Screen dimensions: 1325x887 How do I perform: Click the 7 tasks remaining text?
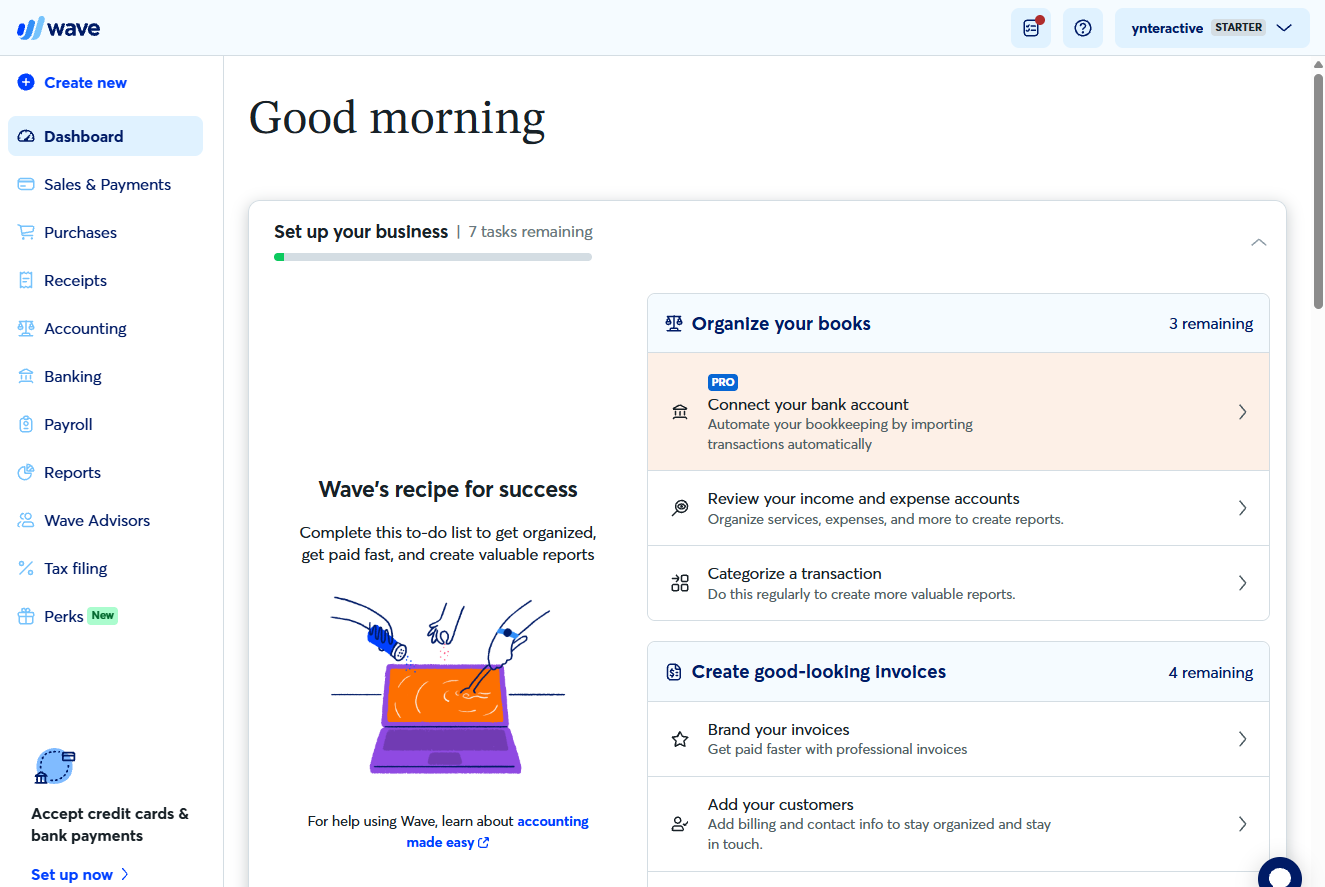pos(530,232)
